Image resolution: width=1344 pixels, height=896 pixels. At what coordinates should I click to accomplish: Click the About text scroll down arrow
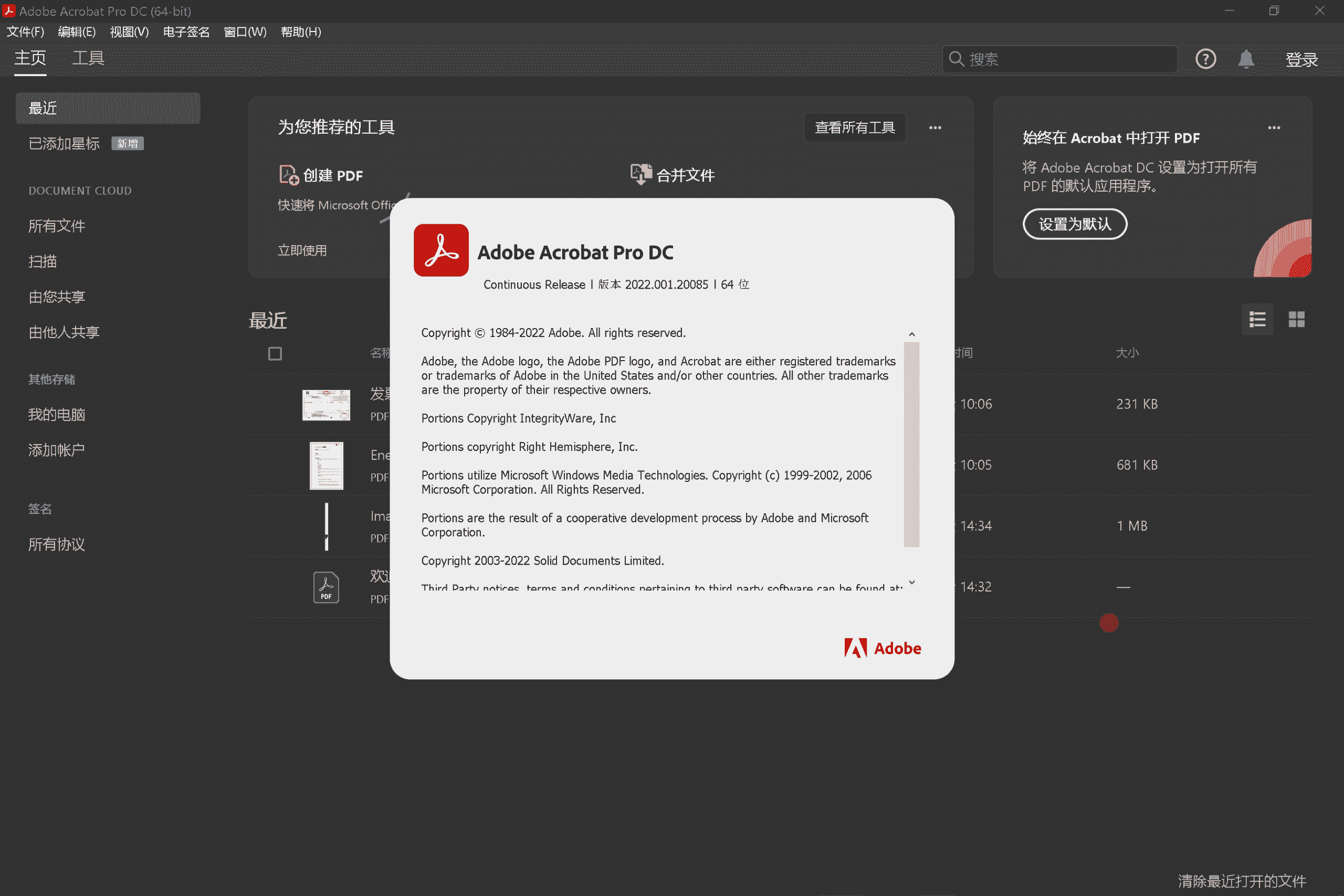912,582
